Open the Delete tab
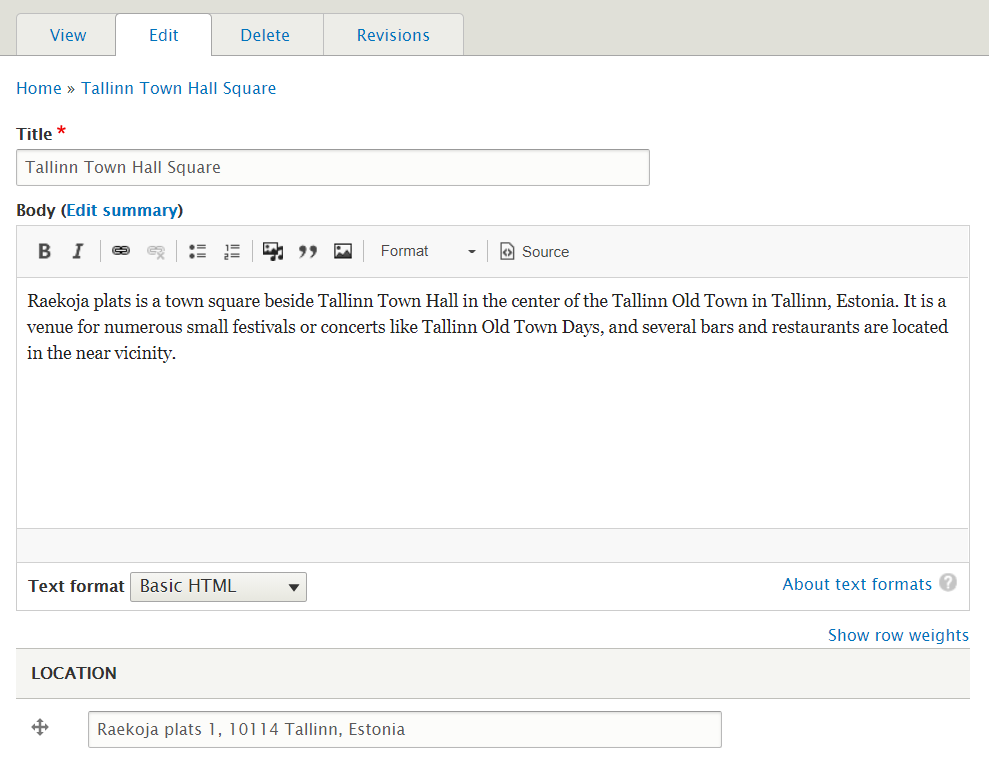Viewport: 989px width, 760px height. point(265,34)
